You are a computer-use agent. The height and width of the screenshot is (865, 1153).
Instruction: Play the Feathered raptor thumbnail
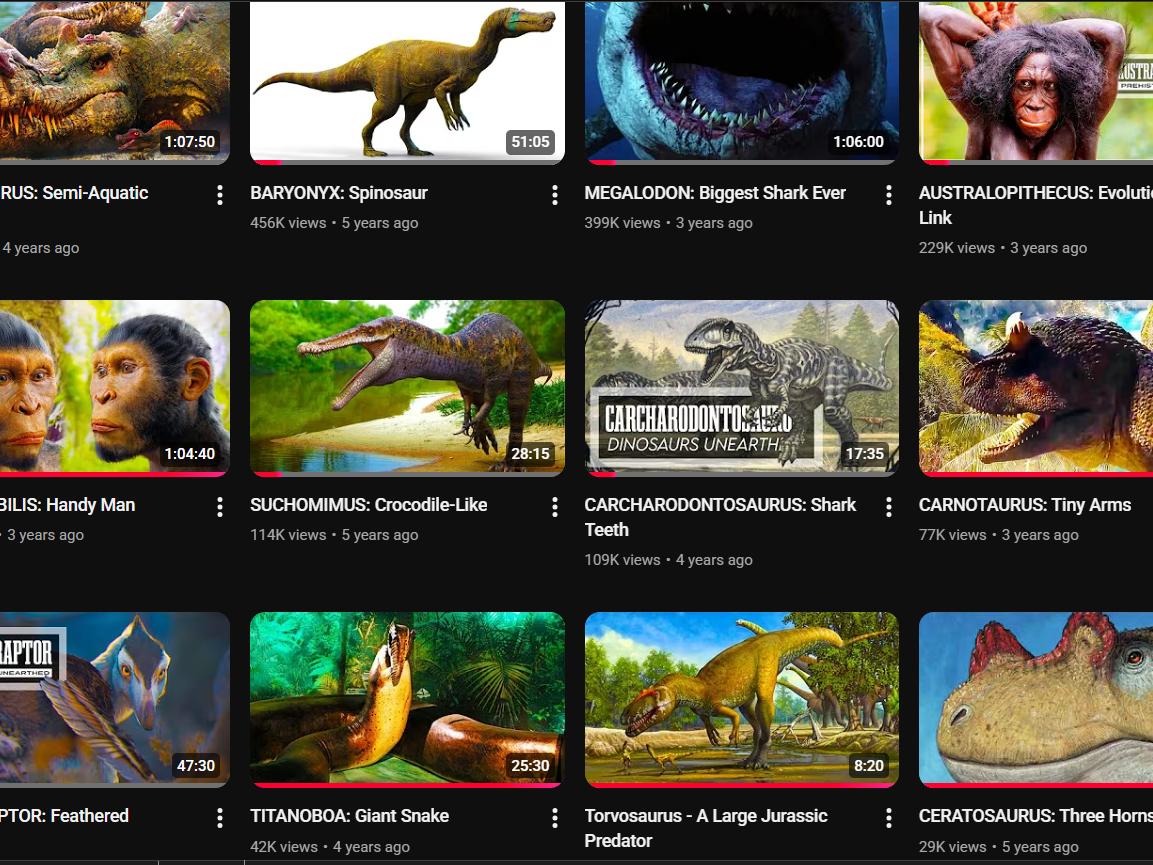point(115,700)
